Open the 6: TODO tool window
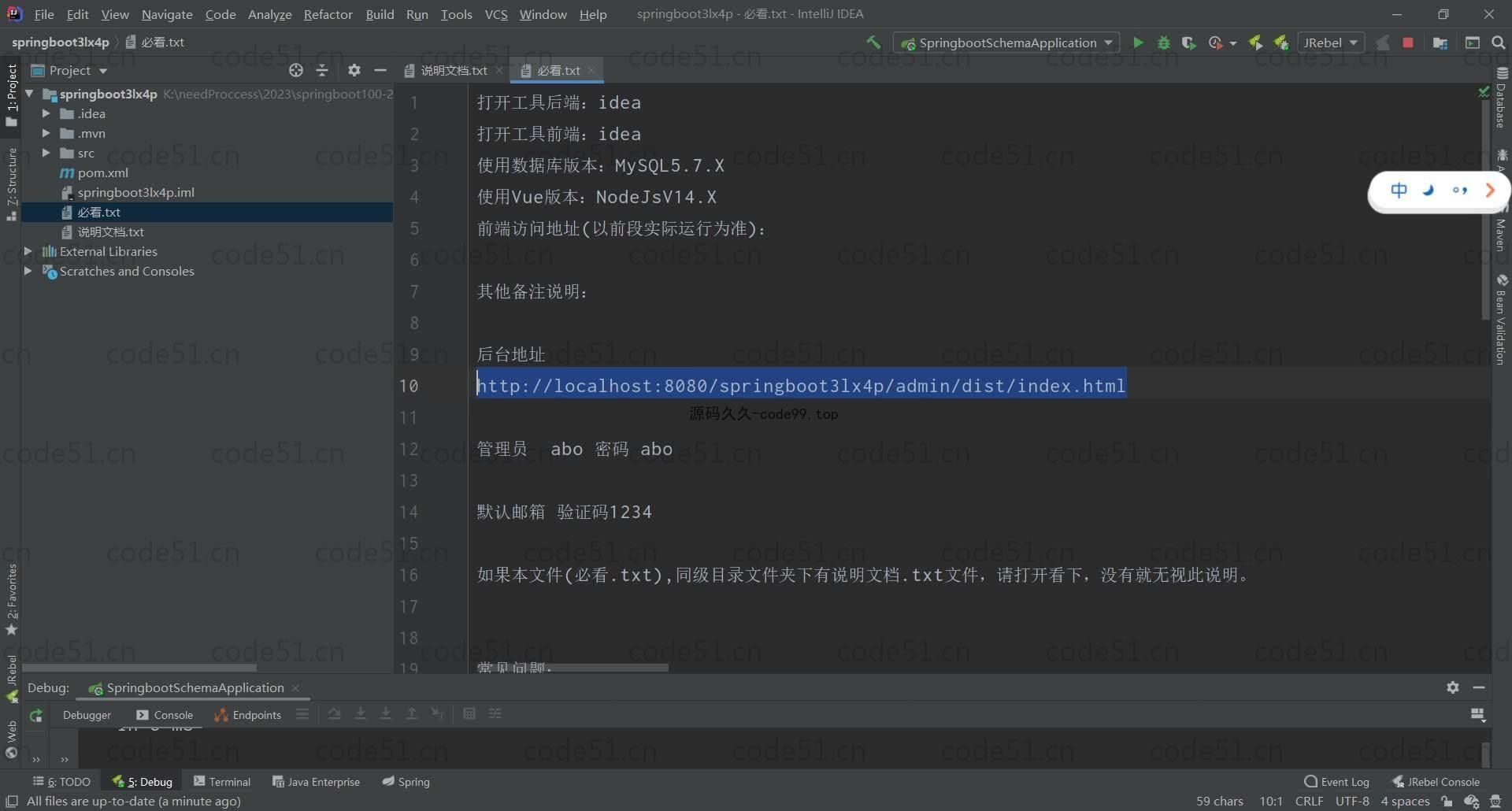Image resolution: width=1512 pixels, height=811 pixels. click(62, 782)
